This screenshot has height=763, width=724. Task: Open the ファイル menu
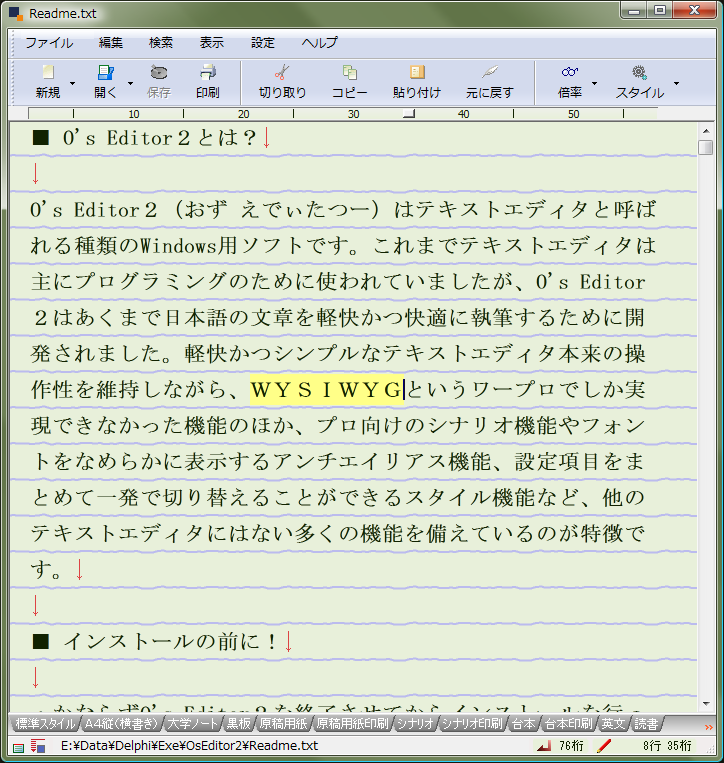coord(49,43)
